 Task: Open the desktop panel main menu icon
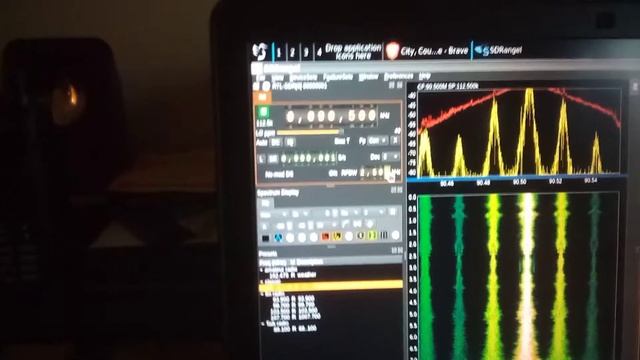(x=260, y=51)
